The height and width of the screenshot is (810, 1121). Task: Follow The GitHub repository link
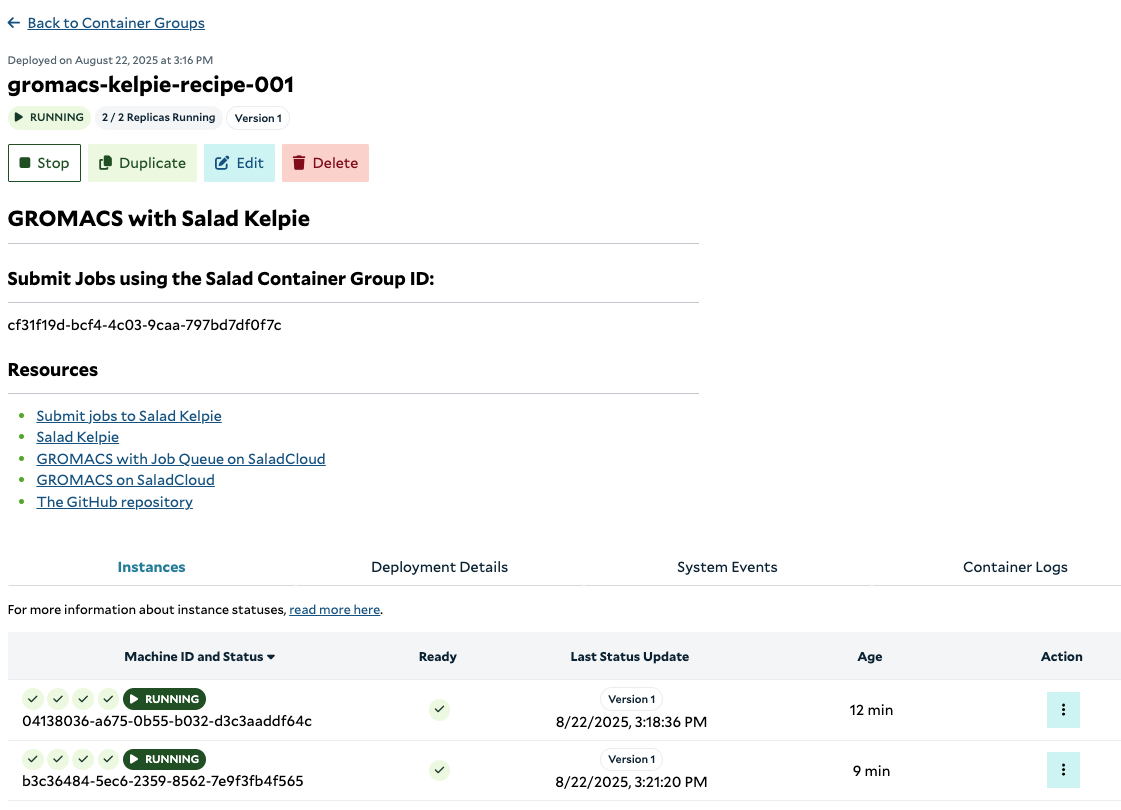(x=114, y=502)
